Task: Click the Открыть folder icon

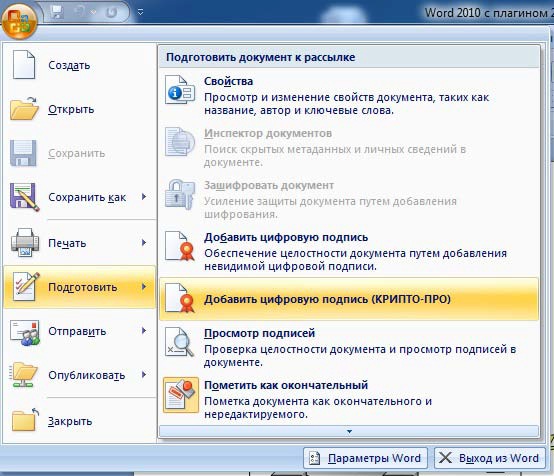Action: point(24,109)
